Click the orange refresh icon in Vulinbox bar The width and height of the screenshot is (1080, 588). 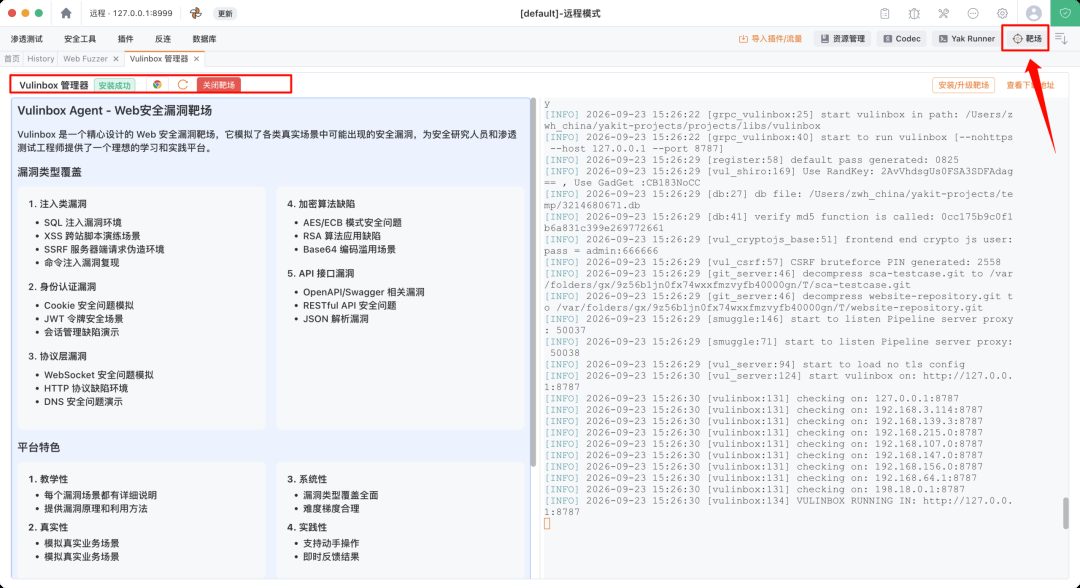click(183, 85)
